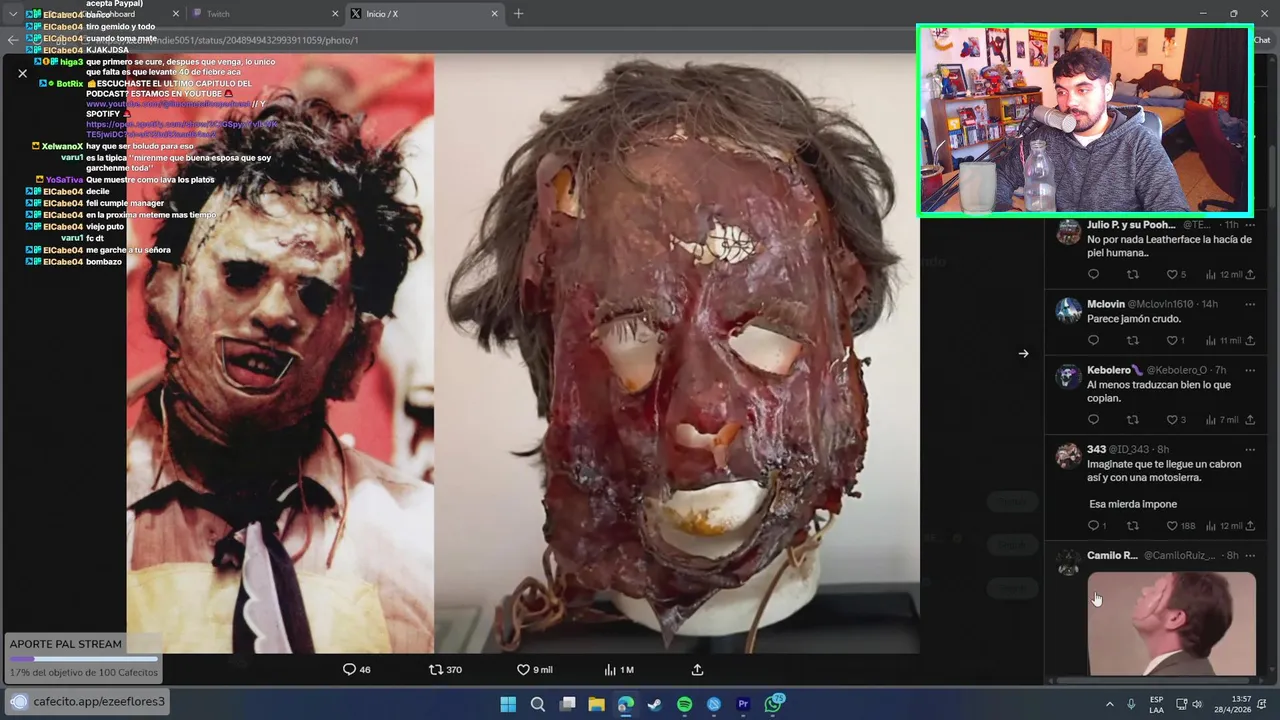Switch to the Twitch browser tab
The image size is (1280, 720).
(260, 14)
